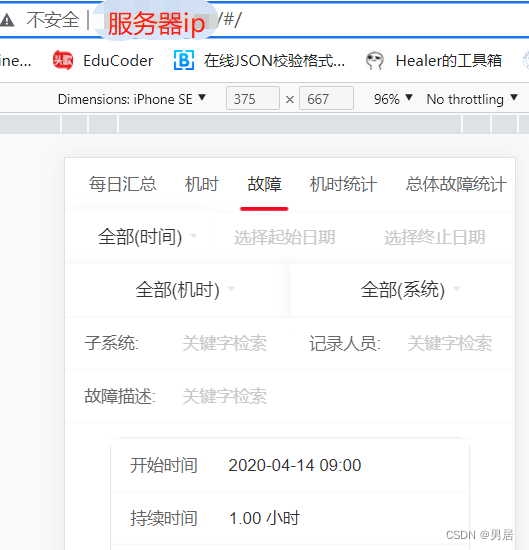The height and width of the screenshot is (550, 529).
Task: Click the 子系统 keyword search field
Action: click(x=225, y=343)
